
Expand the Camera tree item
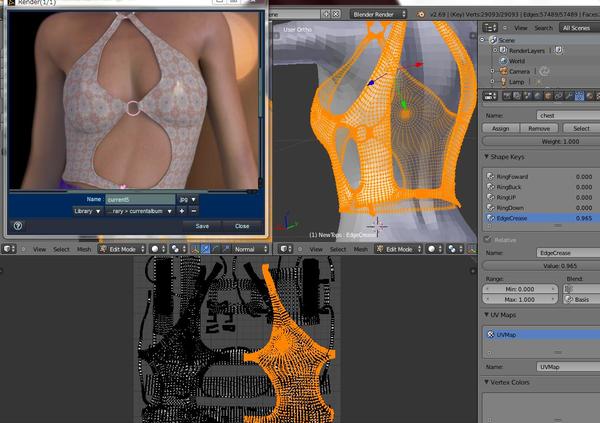[493, 71]
